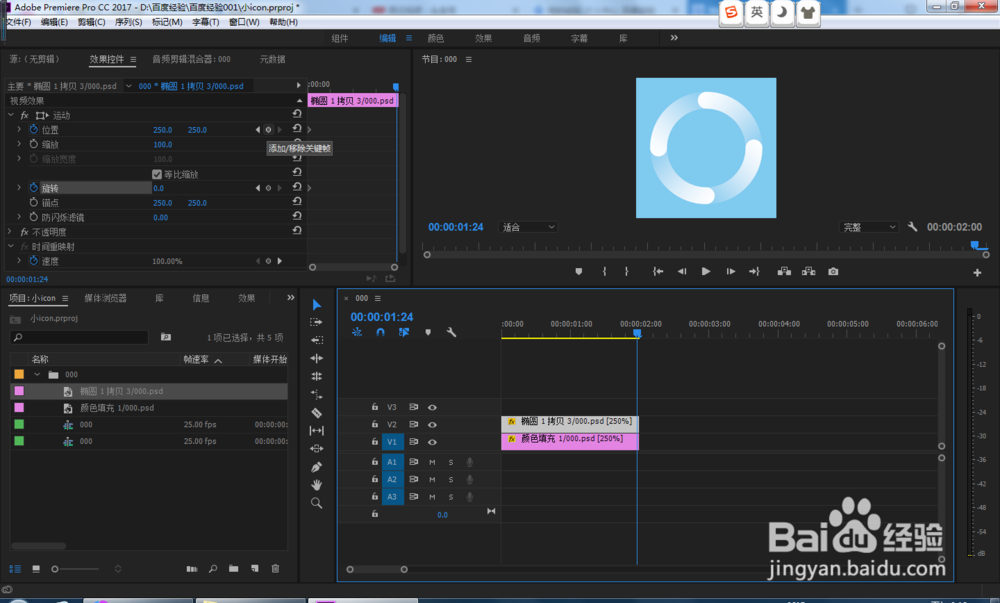Open Program monitor button editor plus
Image resolution: width=1000 pixels, height=603 pixels.
977,273
